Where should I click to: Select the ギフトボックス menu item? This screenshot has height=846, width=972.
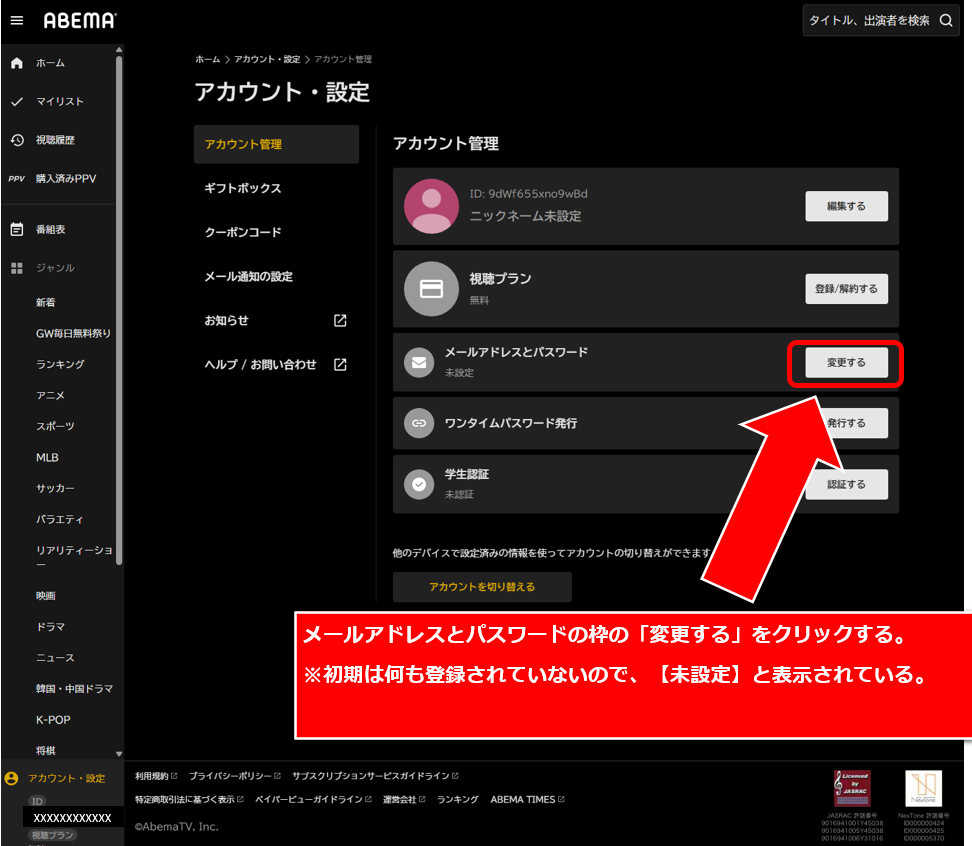pos(243,188)
